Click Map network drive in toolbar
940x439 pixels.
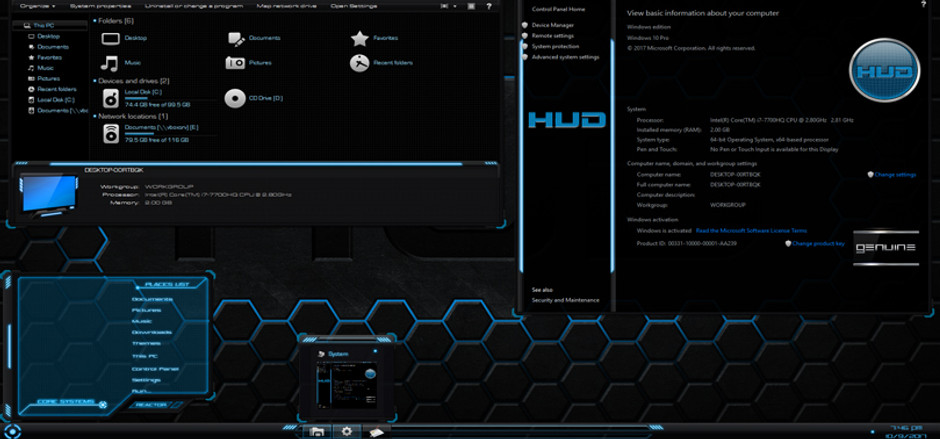pyautogui.click(x=287, y=6)
